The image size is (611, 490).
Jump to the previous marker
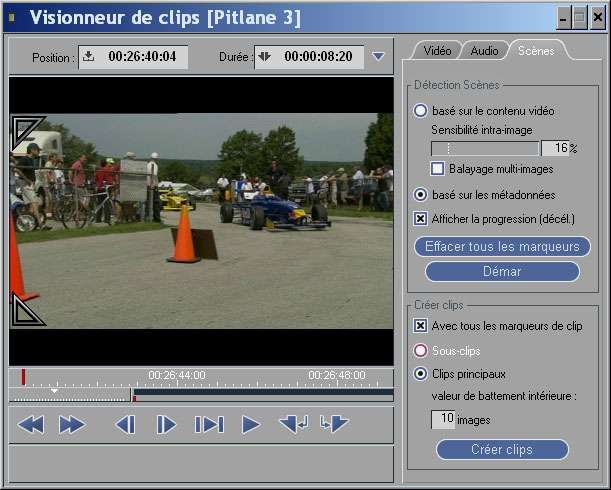point(294,424)
